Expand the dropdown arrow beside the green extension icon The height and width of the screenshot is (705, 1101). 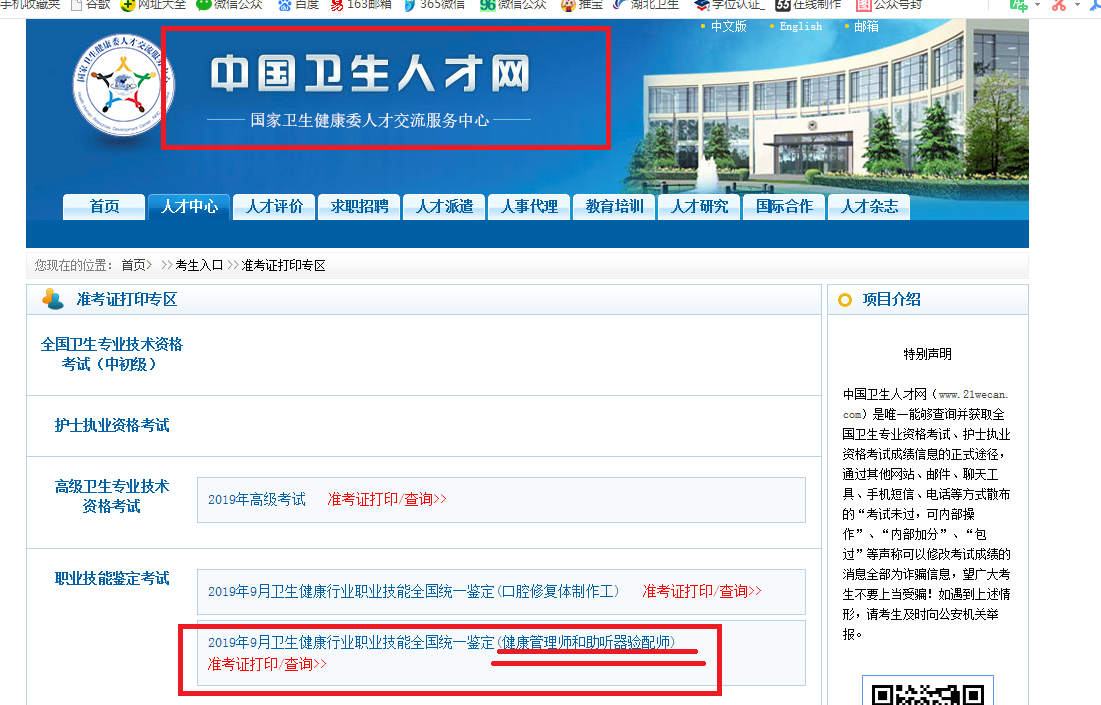pyautogui.click(x=1037, y=5)
